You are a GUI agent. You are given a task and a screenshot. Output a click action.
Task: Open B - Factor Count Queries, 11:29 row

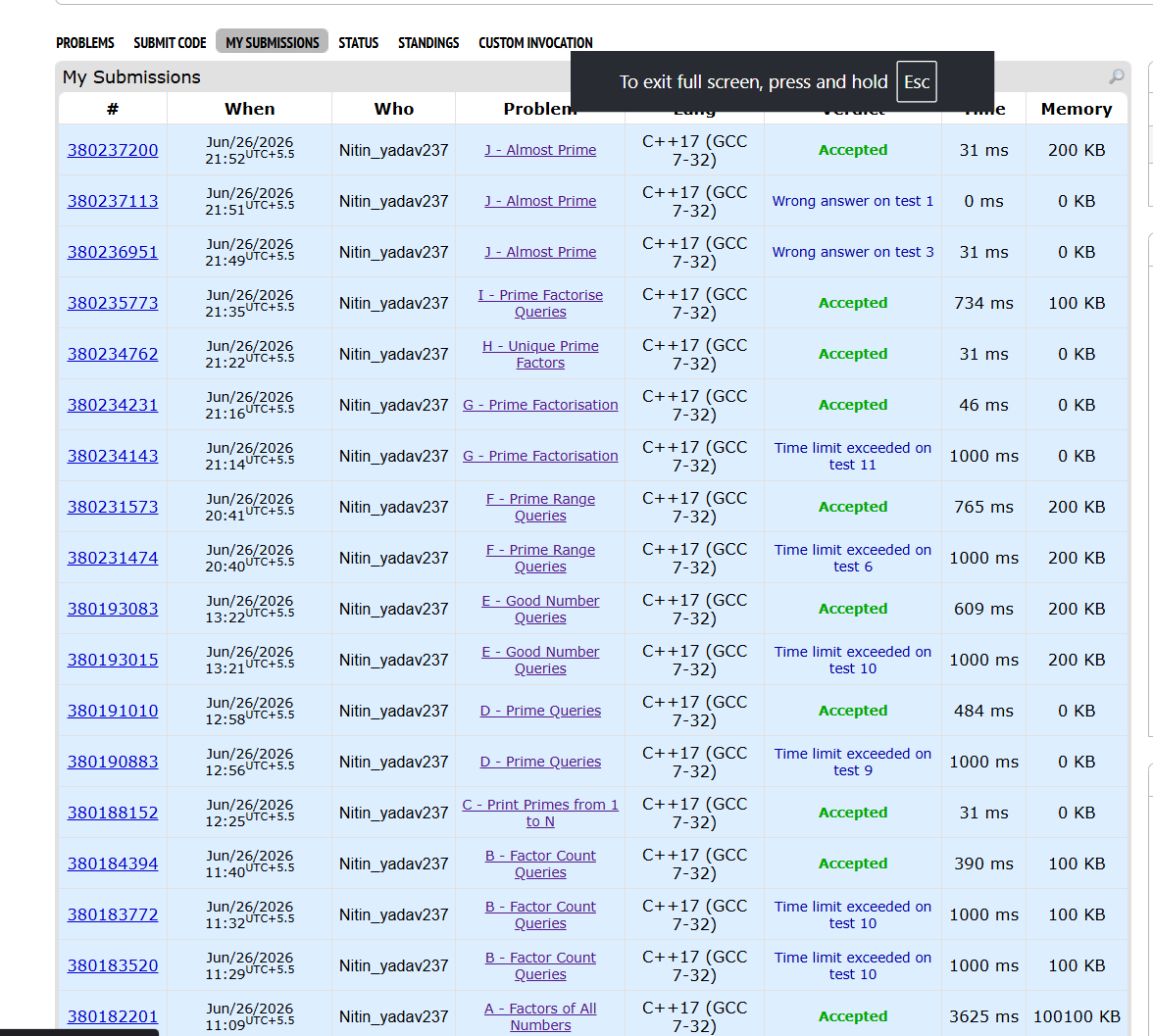540,965
